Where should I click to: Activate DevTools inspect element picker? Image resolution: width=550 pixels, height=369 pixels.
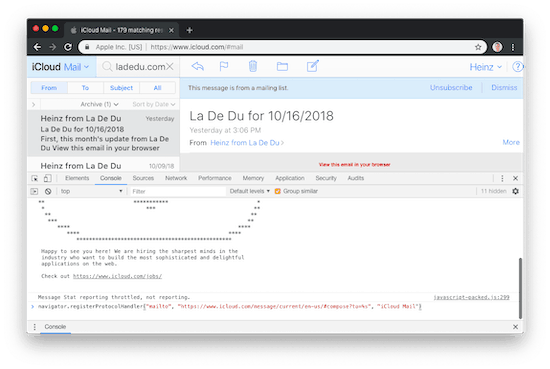coord(35,178)
